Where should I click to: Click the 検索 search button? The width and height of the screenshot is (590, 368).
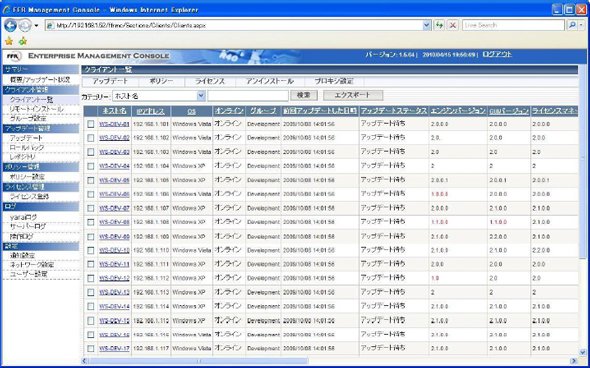tap(304, 95)
